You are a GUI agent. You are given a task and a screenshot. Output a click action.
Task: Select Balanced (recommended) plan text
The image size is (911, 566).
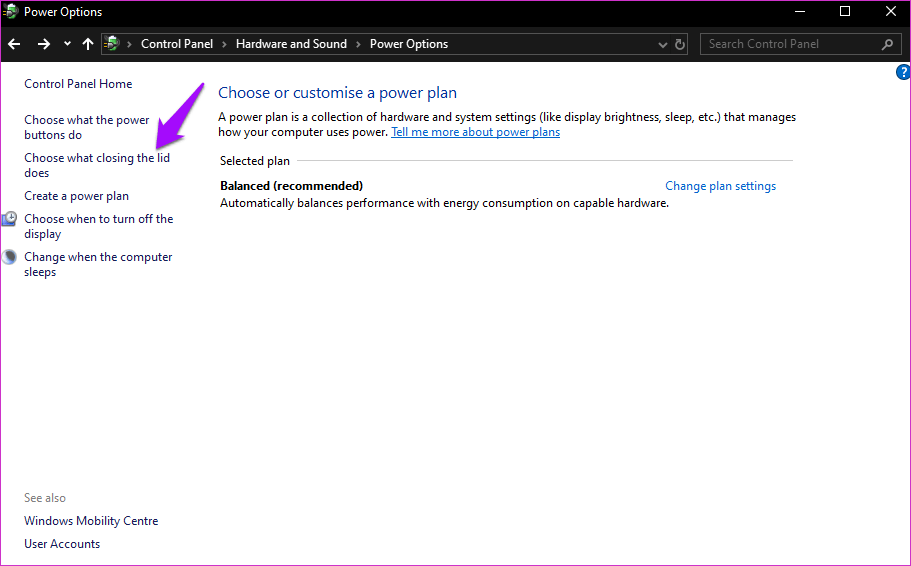[291, 186]
